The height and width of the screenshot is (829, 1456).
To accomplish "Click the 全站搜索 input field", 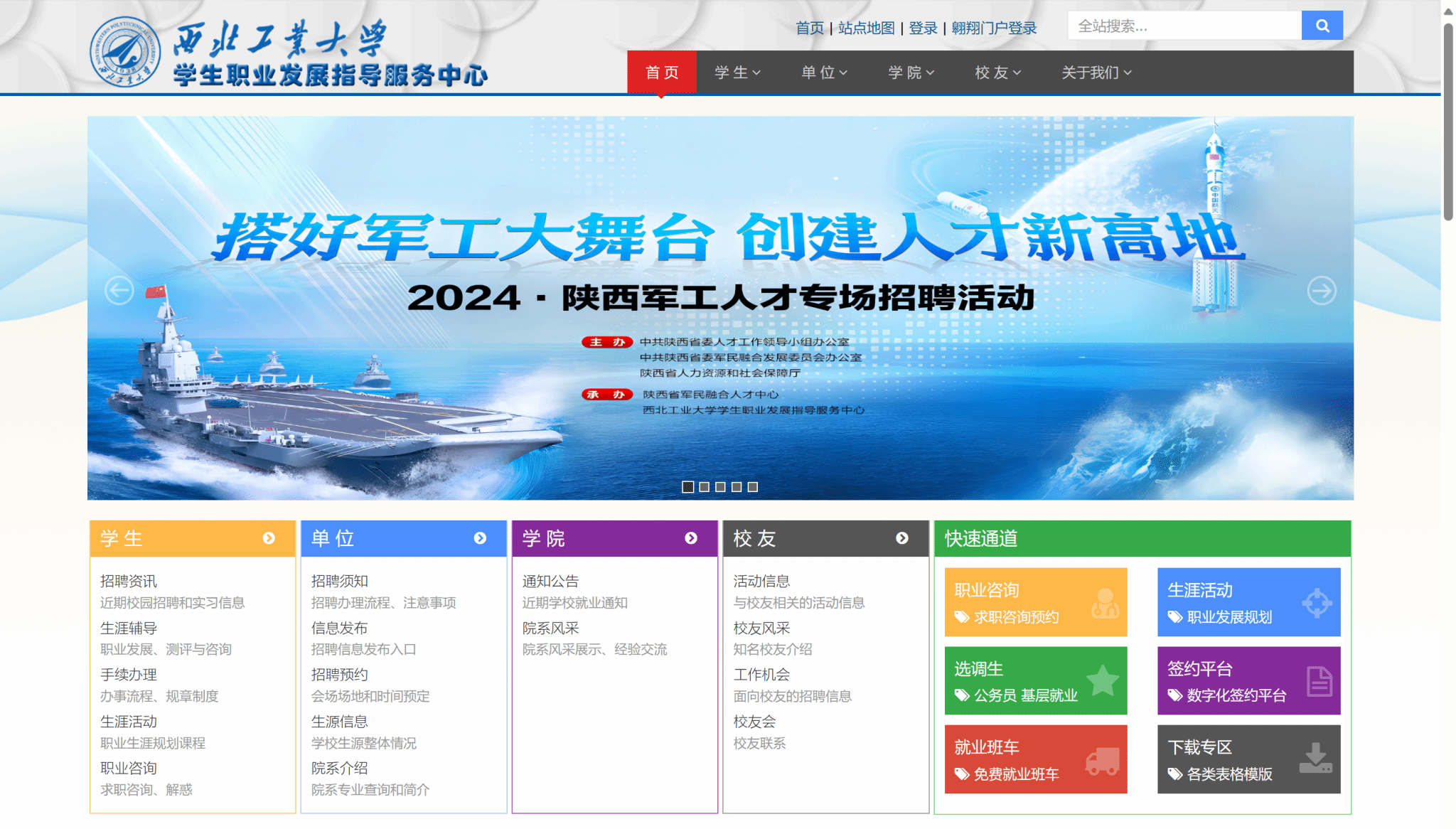I will (x=1184, y=26).
